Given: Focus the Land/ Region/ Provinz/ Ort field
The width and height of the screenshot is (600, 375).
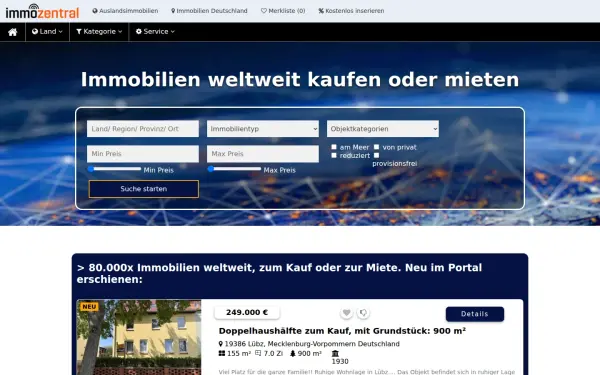Looking at the screenshot, I should click(143, 129).
